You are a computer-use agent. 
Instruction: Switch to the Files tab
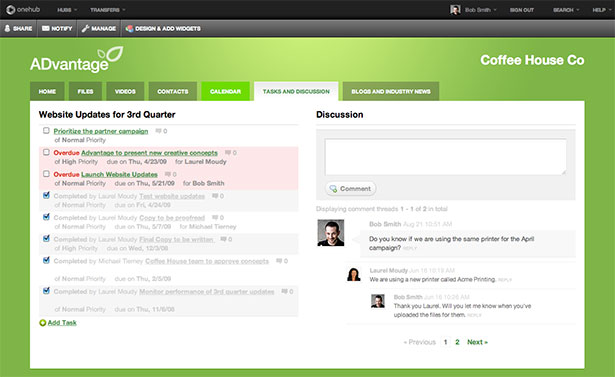coord(85,91)
